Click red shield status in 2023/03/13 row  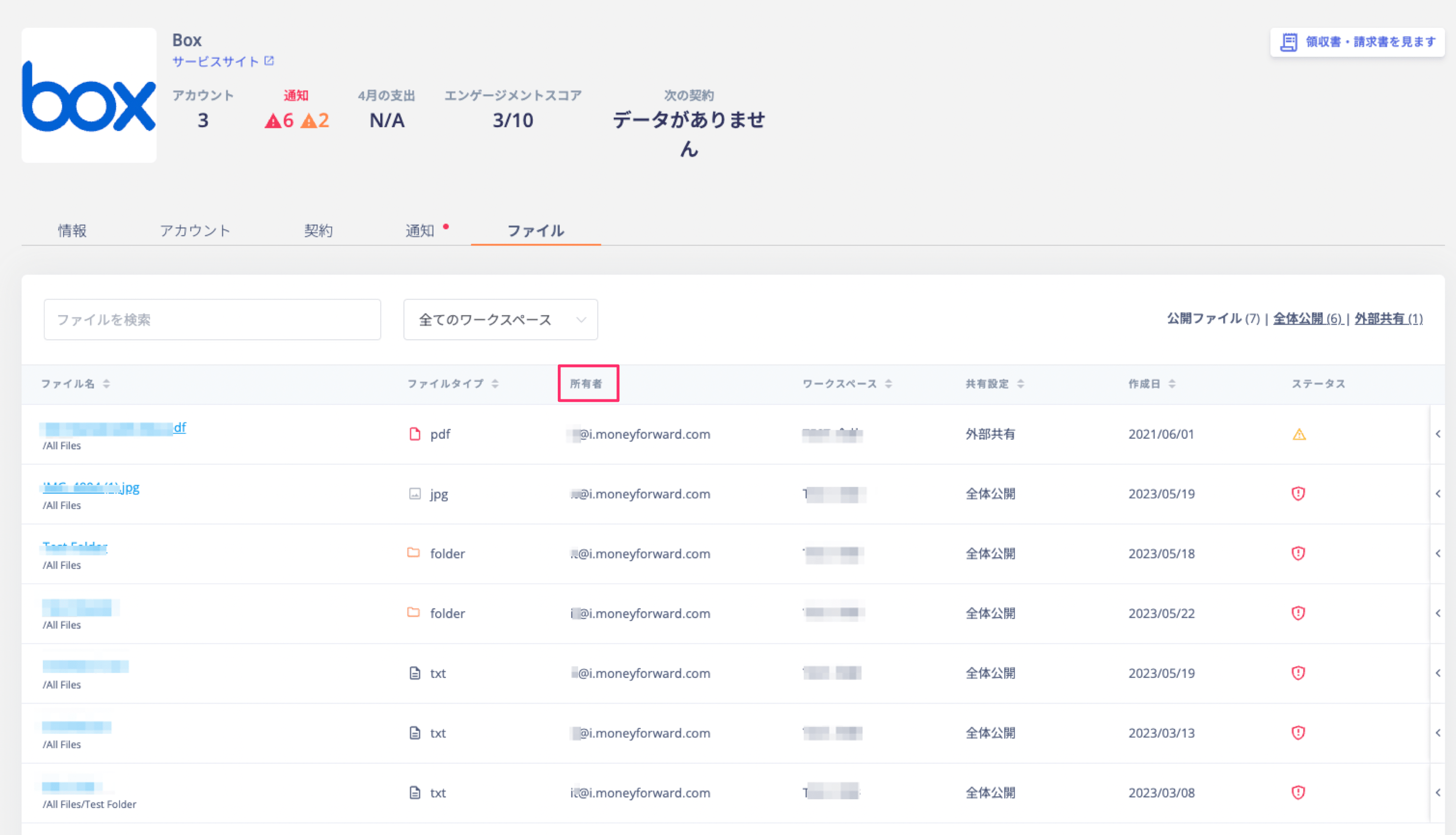click(x=1298, y=733)
